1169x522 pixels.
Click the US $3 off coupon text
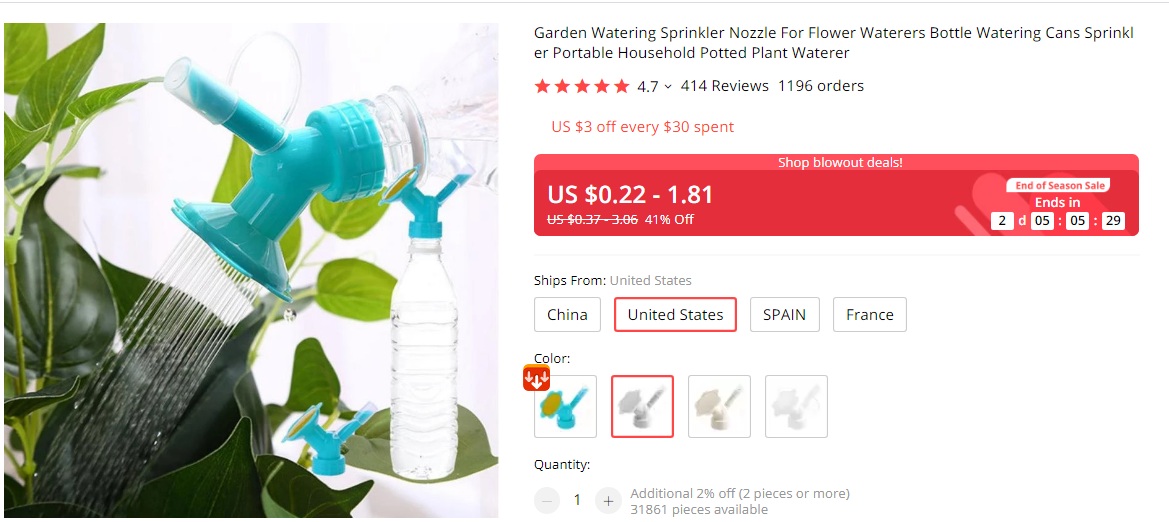(643, 127)
